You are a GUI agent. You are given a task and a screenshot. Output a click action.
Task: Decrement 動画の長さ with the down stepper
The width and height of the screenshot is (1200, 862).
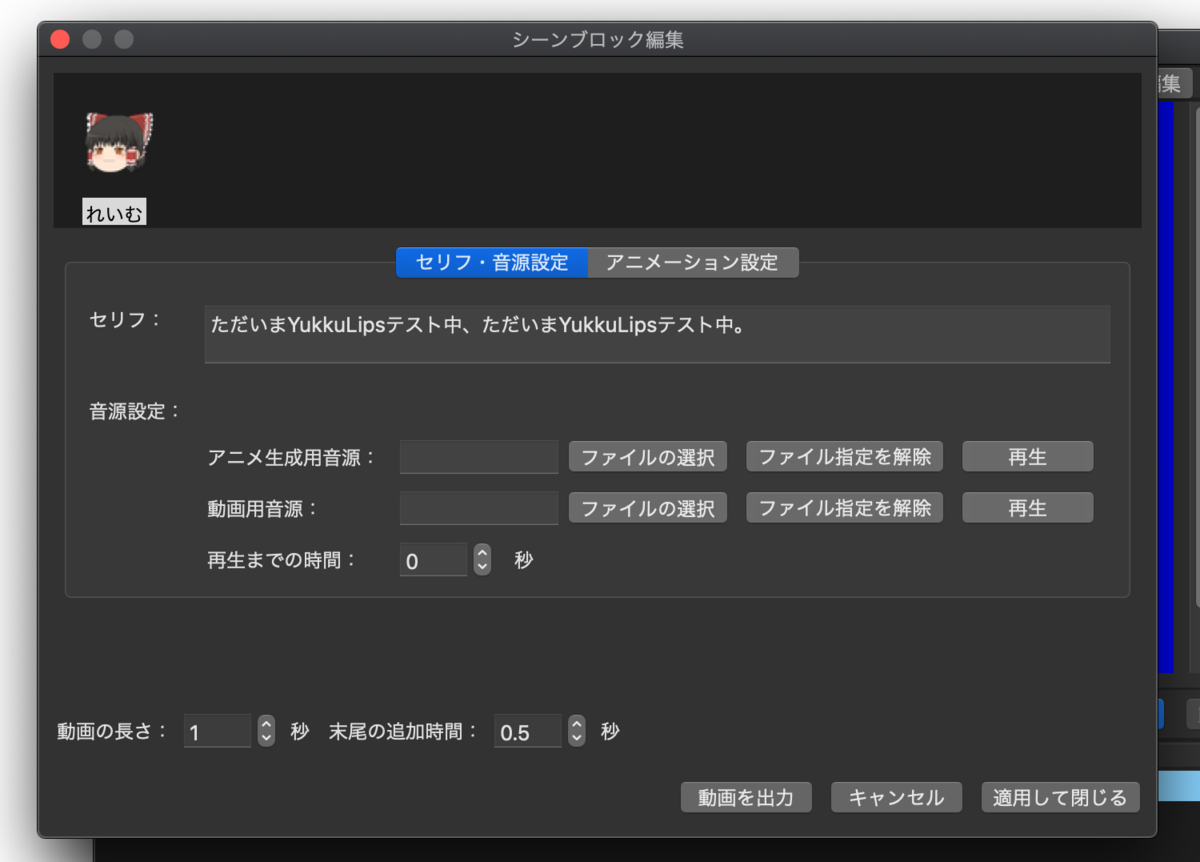265,737
